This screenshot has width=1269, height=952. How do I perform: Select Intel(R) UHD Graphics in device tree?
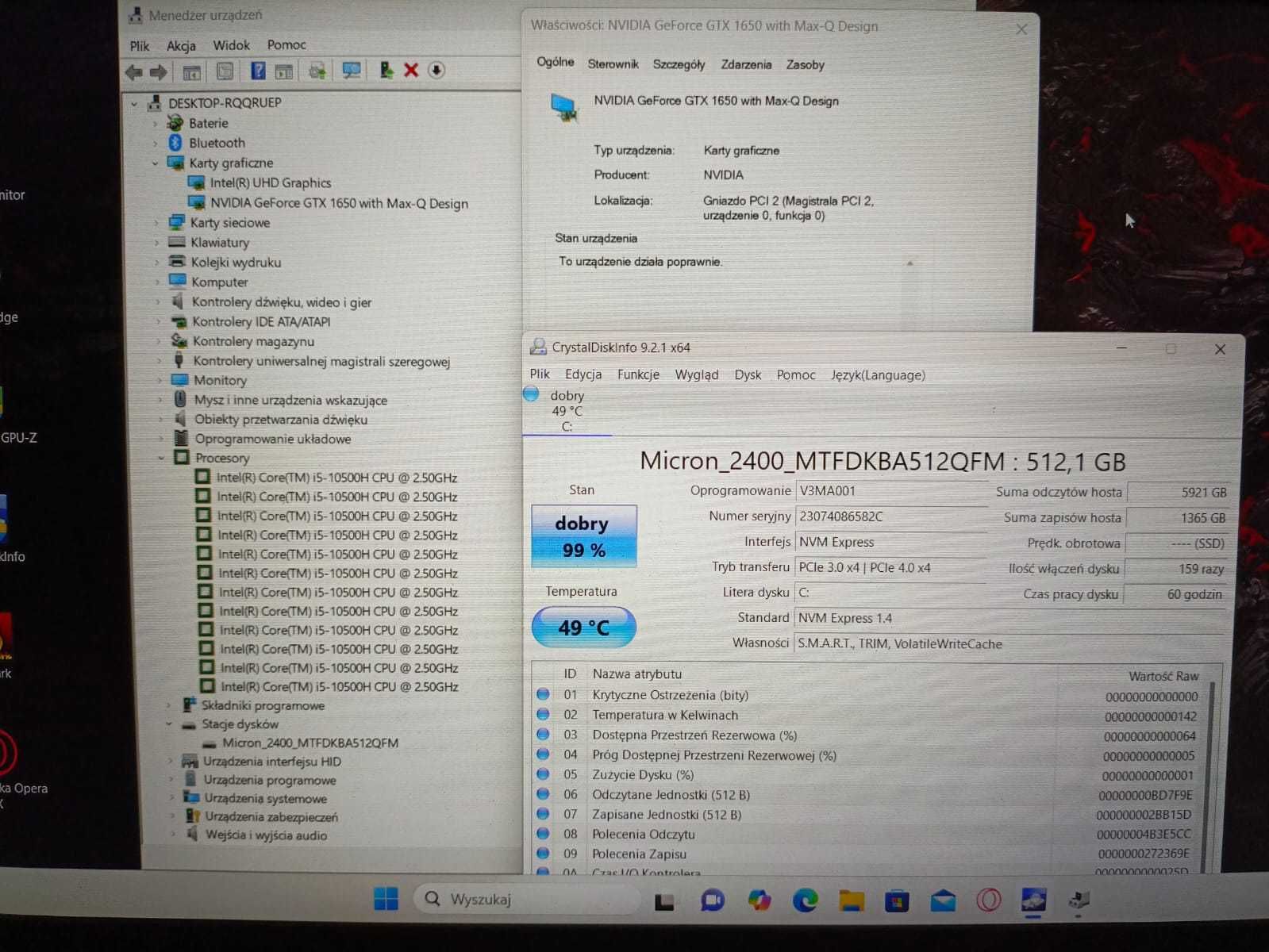pos(271,183)
